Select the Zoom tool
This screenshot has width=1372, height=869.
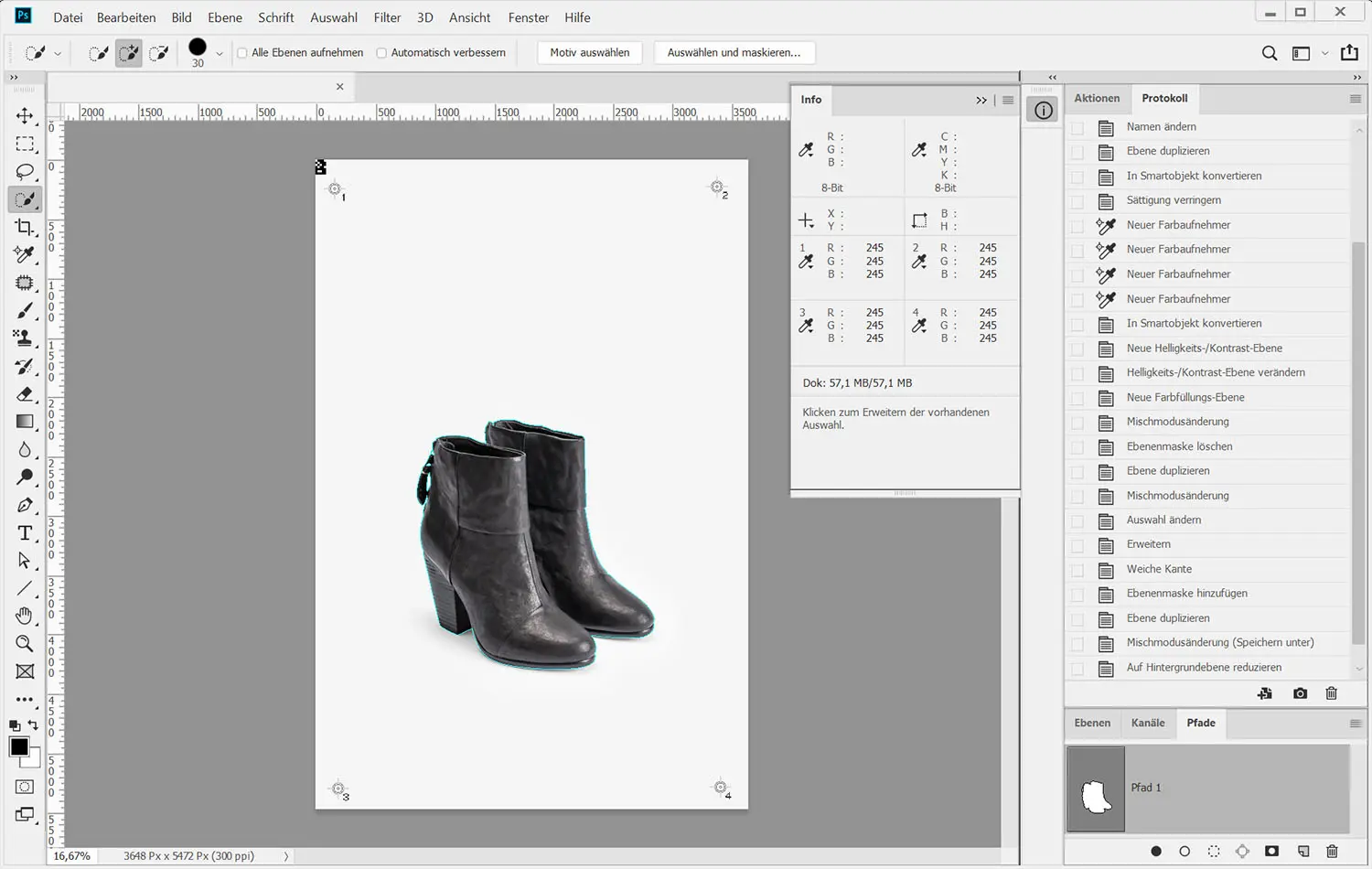pyautogui.click(x=25, y=644)
